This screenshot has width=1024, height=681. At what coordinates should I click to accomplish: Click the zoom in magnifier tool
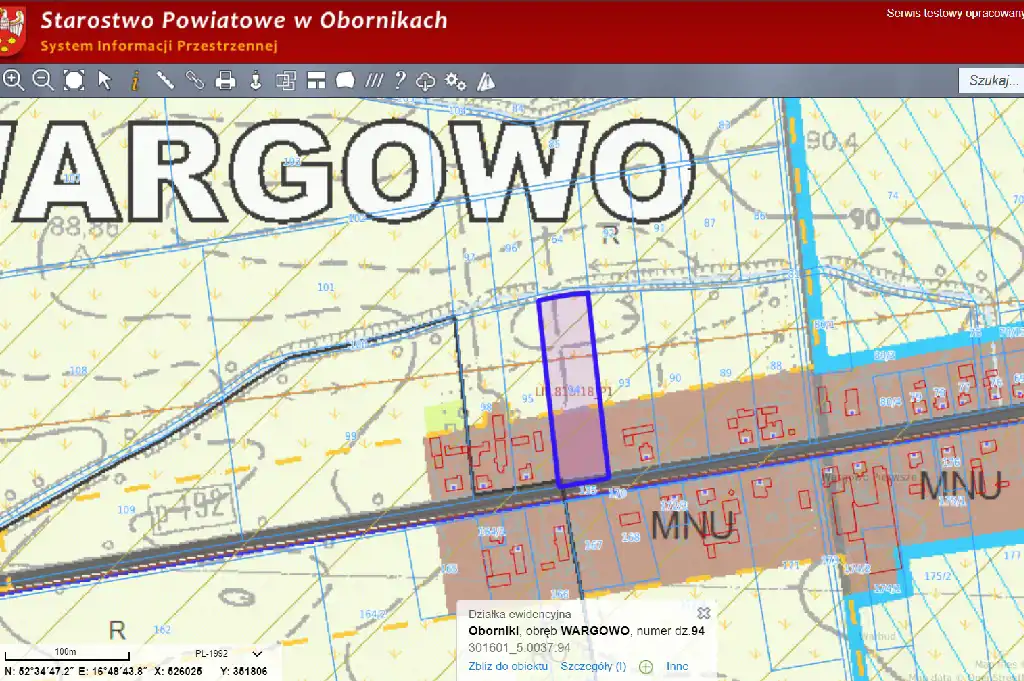13,80
